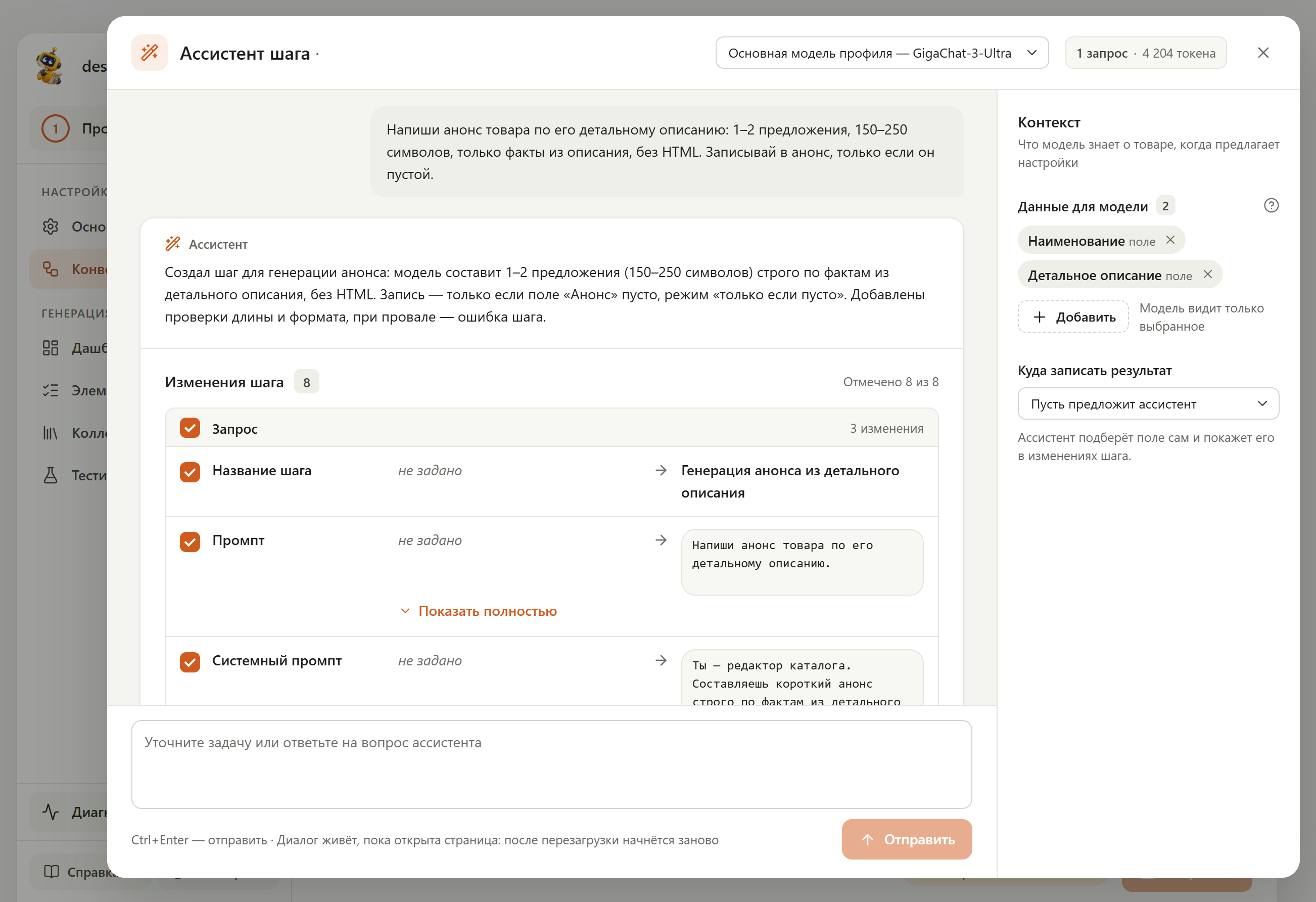Viewport: 1316px width, 902px height.
Task: Click the robot mascot logo in the sidebar
Action: point(50,66)
